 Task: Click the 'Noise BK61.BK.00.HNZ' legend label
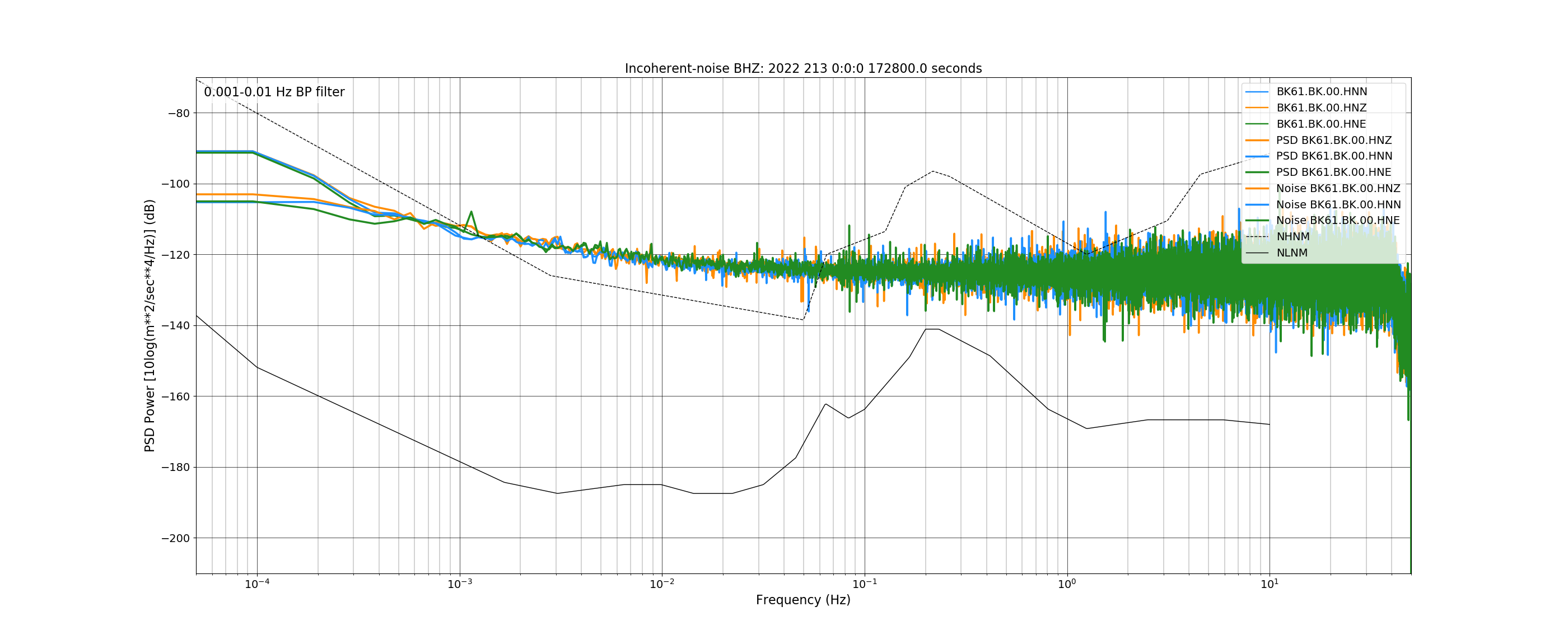(x=1338, y=189)
